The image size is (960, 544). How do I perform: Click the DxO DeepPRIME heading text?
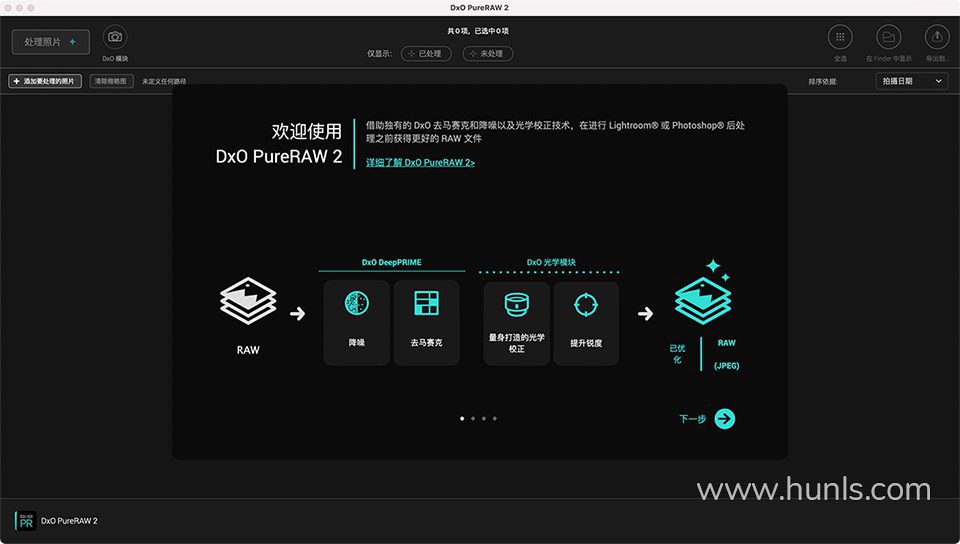click(x=391, y=263)
